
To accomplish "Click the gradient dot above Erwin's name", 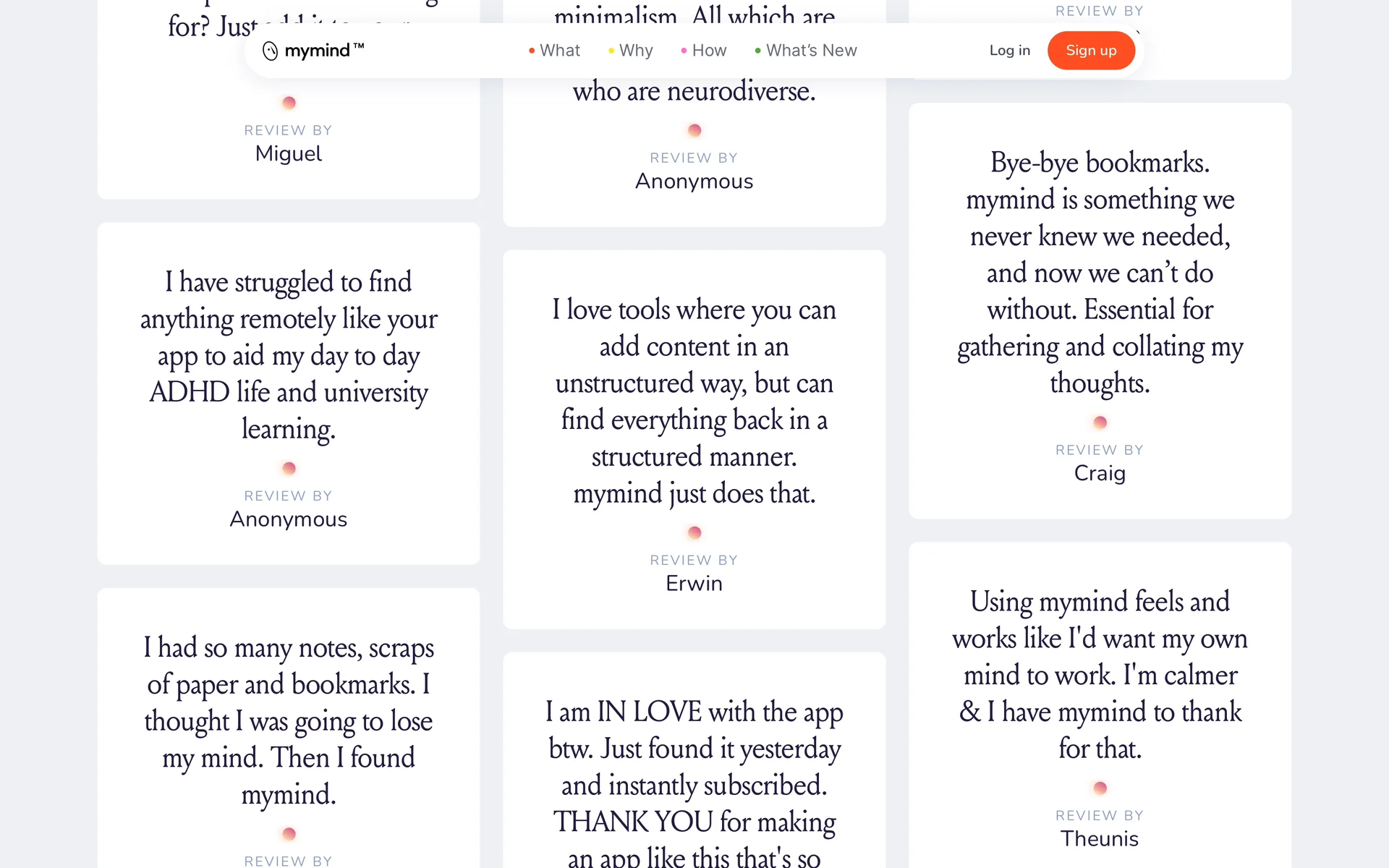I will (694, 533).
